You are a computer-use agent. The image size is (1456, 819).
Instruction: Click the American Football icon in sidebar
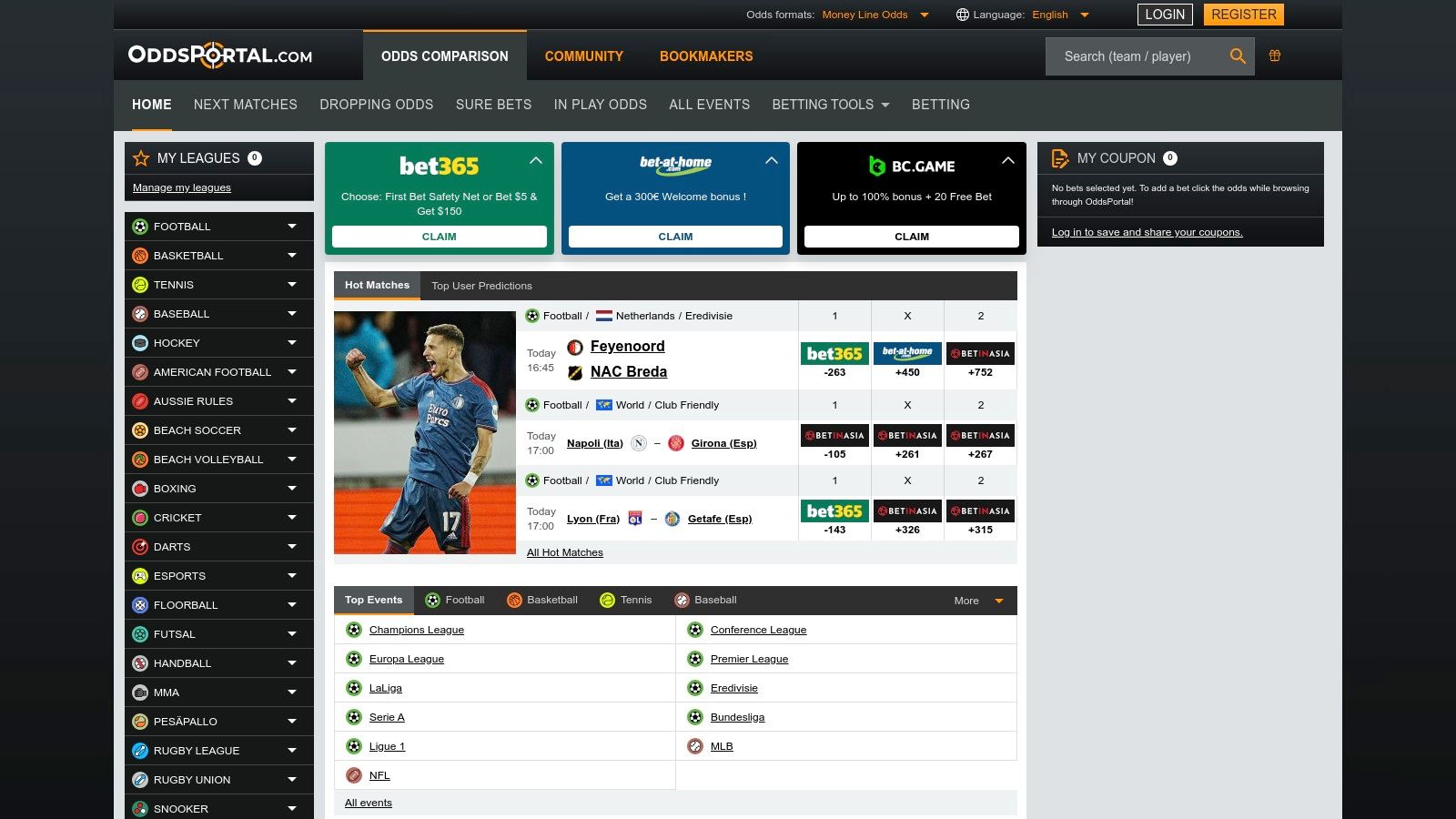click(140, 372)
